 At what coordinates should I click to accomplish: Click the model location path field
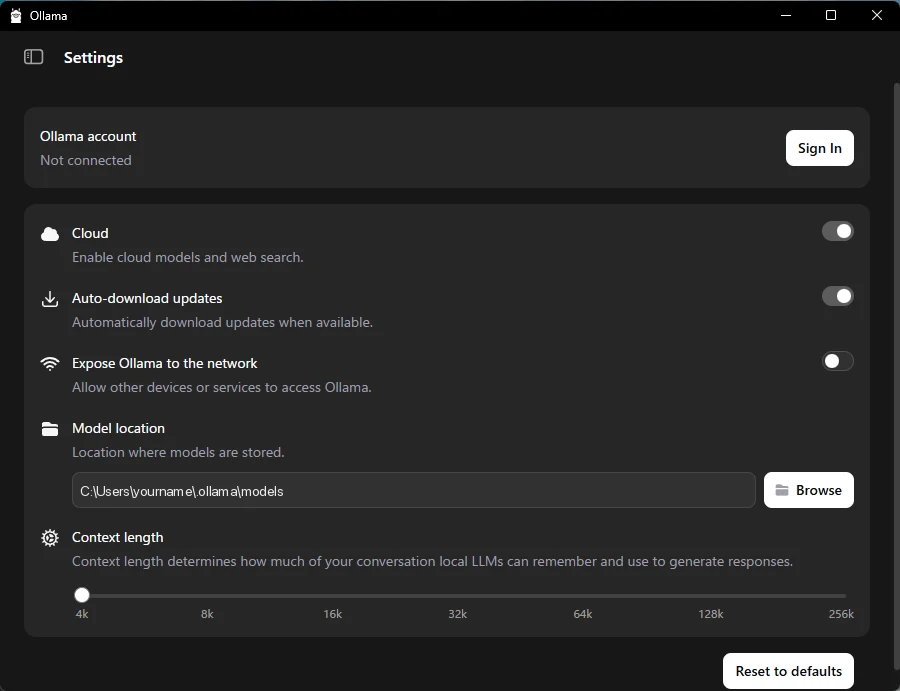[413, 490]
